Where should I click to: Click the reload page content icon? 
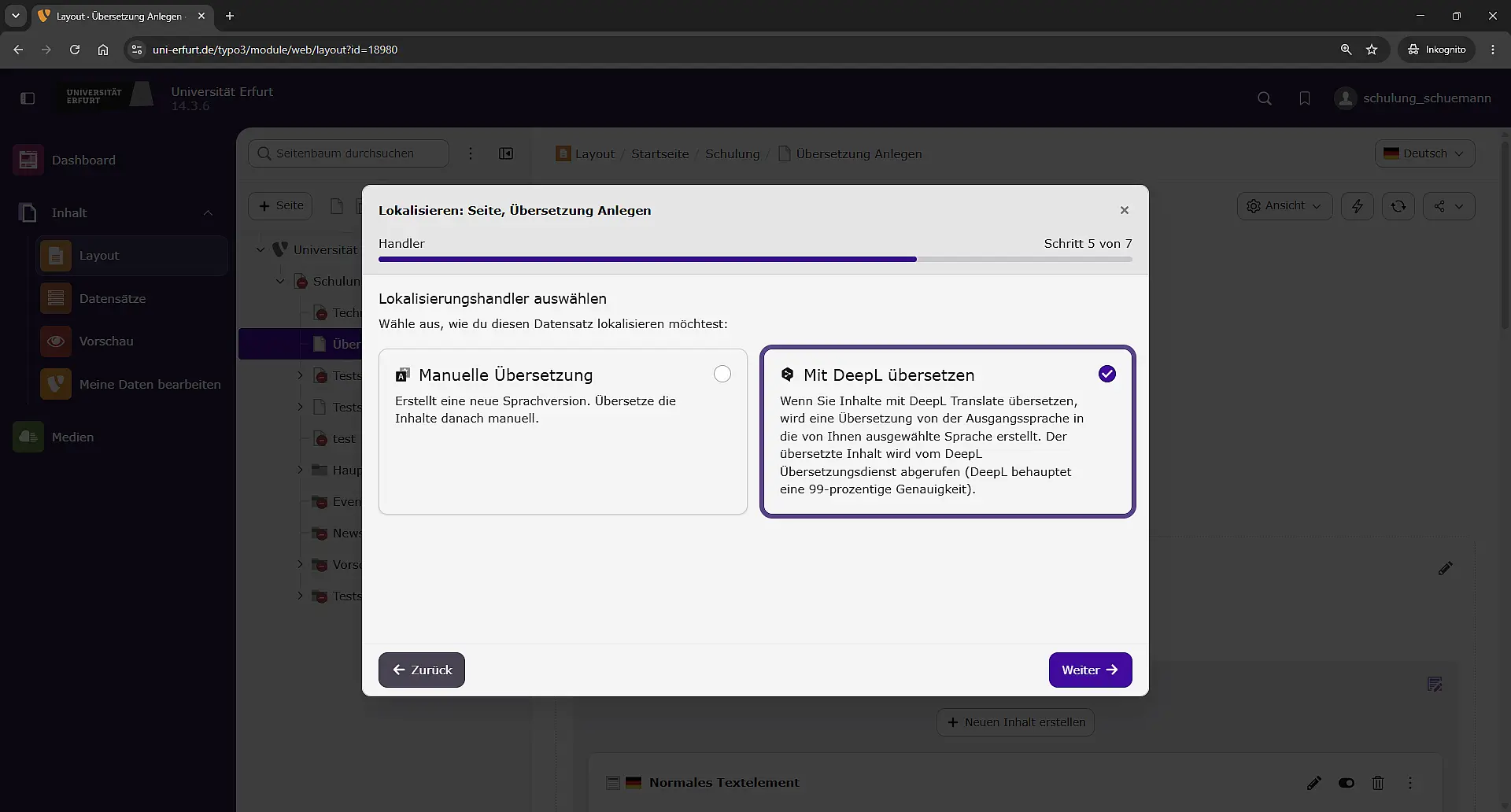(x=1398, y=206)
